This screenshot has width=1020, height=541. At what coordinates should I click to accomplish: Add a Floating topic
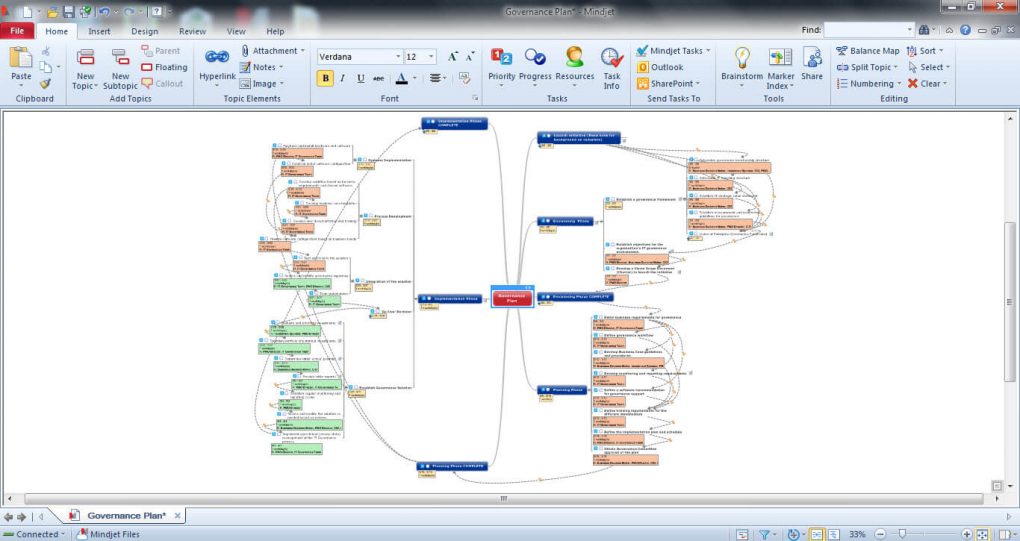click(x=165, y=67)
